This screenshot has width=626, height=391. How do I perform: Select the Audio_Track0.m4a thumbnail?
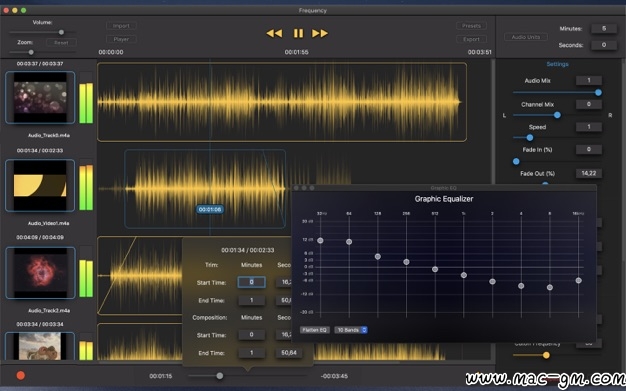pyautogui.click(x=40, y=97)
